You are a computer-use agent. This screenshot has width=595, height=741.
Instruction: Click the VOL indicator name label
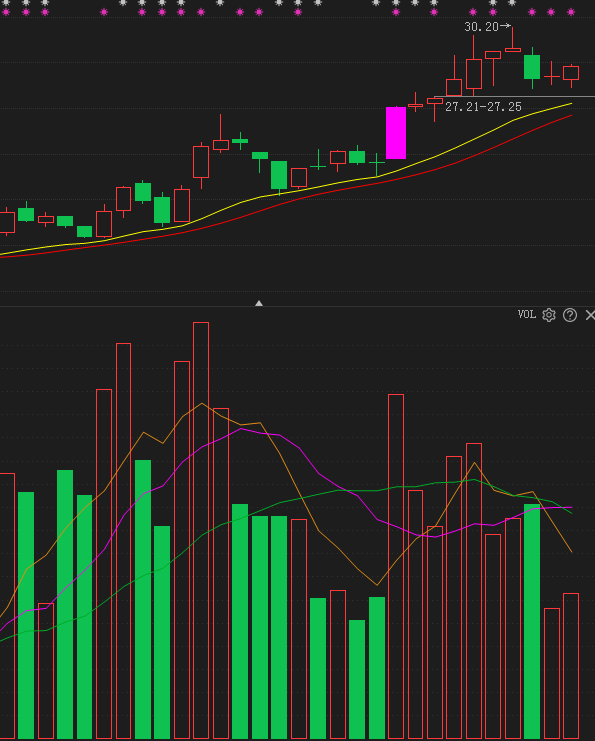526,314
